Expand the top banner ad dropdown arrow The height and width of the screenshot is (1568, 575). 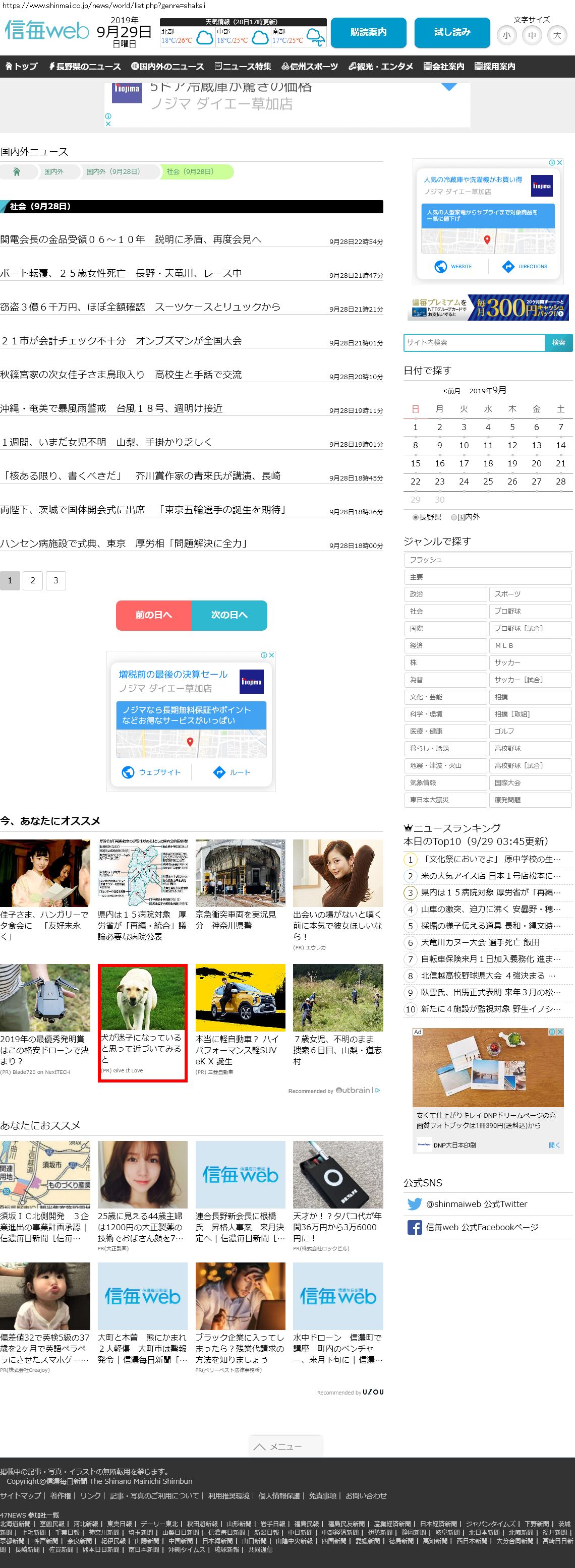pyautogui.click(x=449, y=87)
